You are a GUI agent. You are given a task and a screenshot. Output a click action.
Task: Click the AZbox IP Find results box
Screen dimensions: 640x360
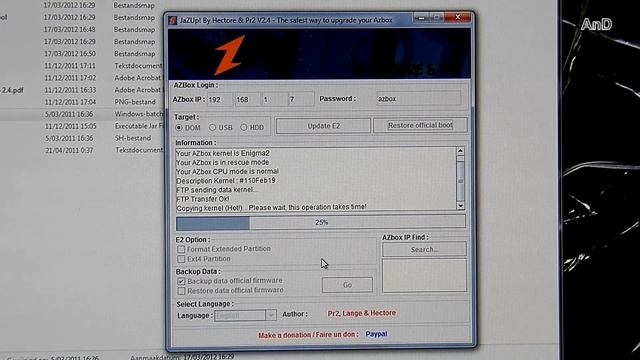(x=424, y=275)
